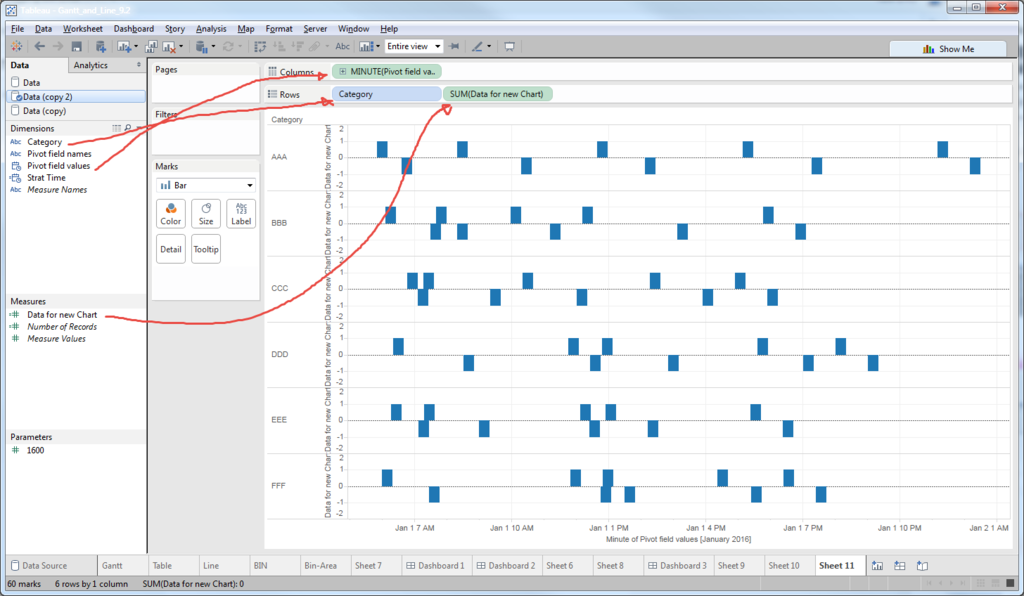The image size is (1024, 596).
Task: Toggle mark labels with the Abc icon
Action: click(342, 46)
